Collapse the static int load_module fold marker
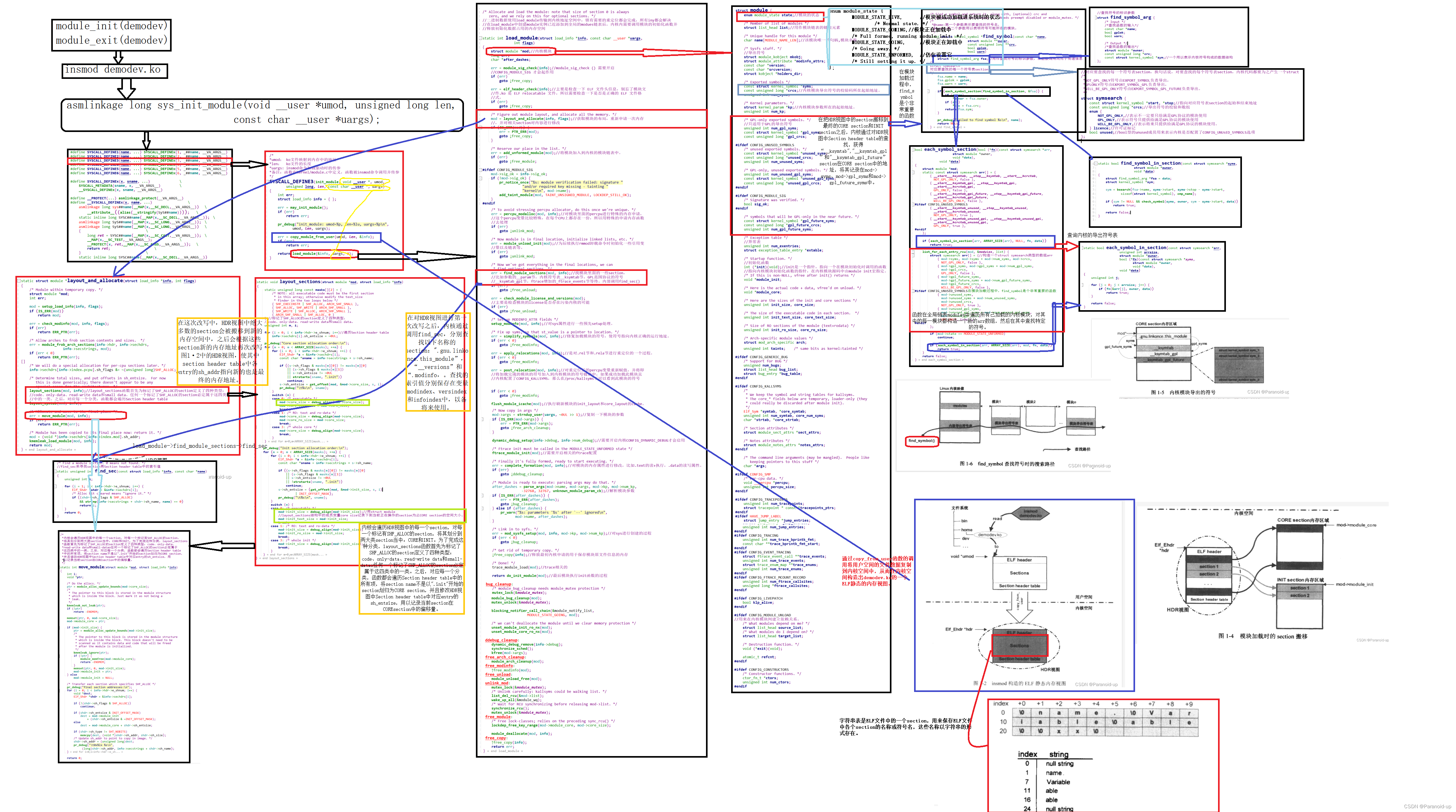Screen dimensions: 1456x812 tap(480, 38)
